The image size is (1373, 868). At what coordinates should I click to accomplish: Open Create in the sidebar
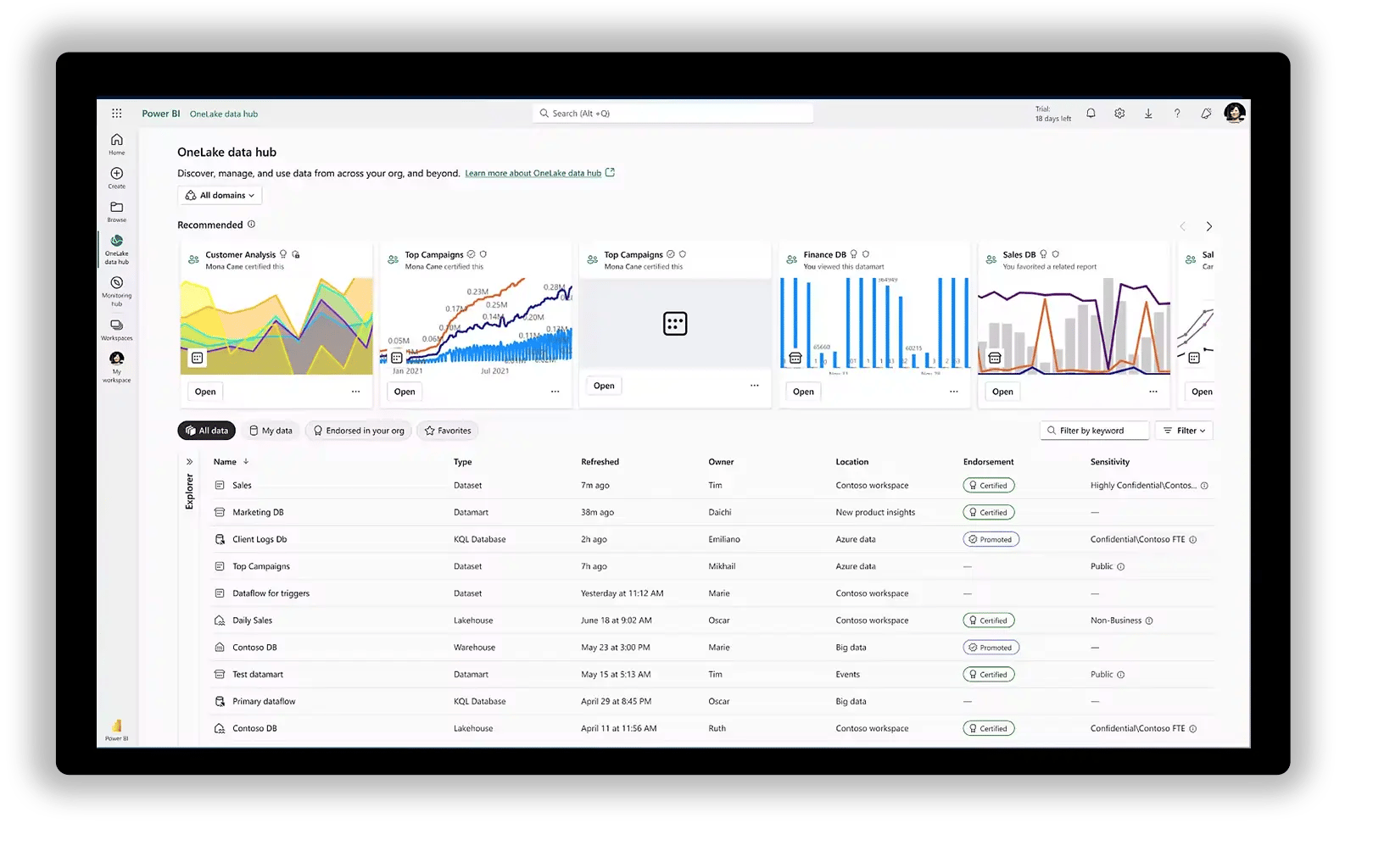coord(117,177)
